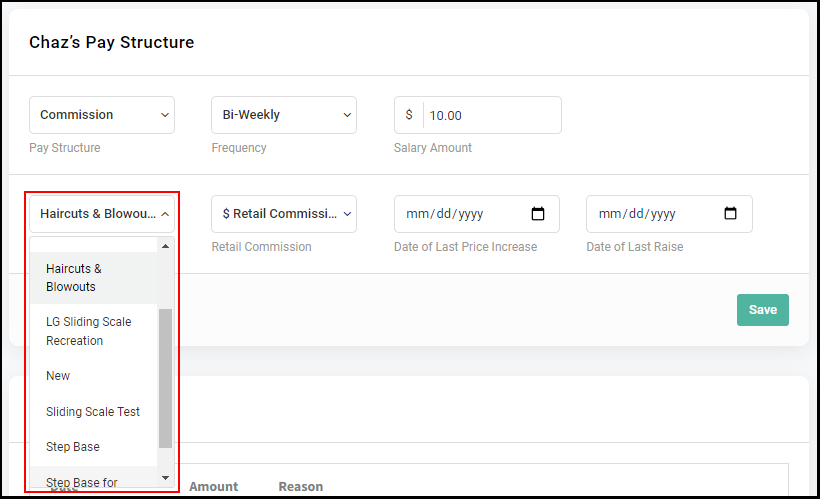The image size is (820, 499).
Task: Open the Bi-Weekly Frequency dropdown
Action: [x=284, y=115]
